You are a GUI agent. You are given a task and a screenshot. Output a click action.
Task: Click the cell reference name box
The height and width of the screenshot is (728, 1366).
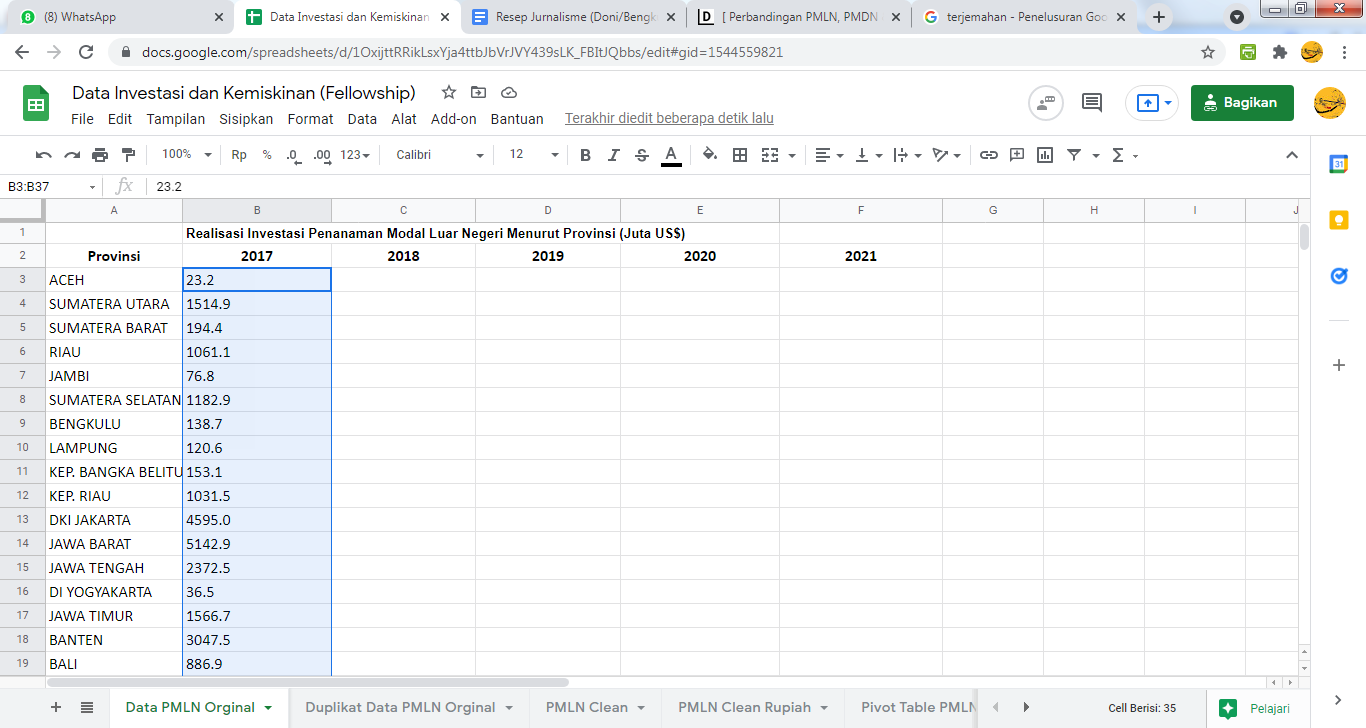(x=50, y=187)
